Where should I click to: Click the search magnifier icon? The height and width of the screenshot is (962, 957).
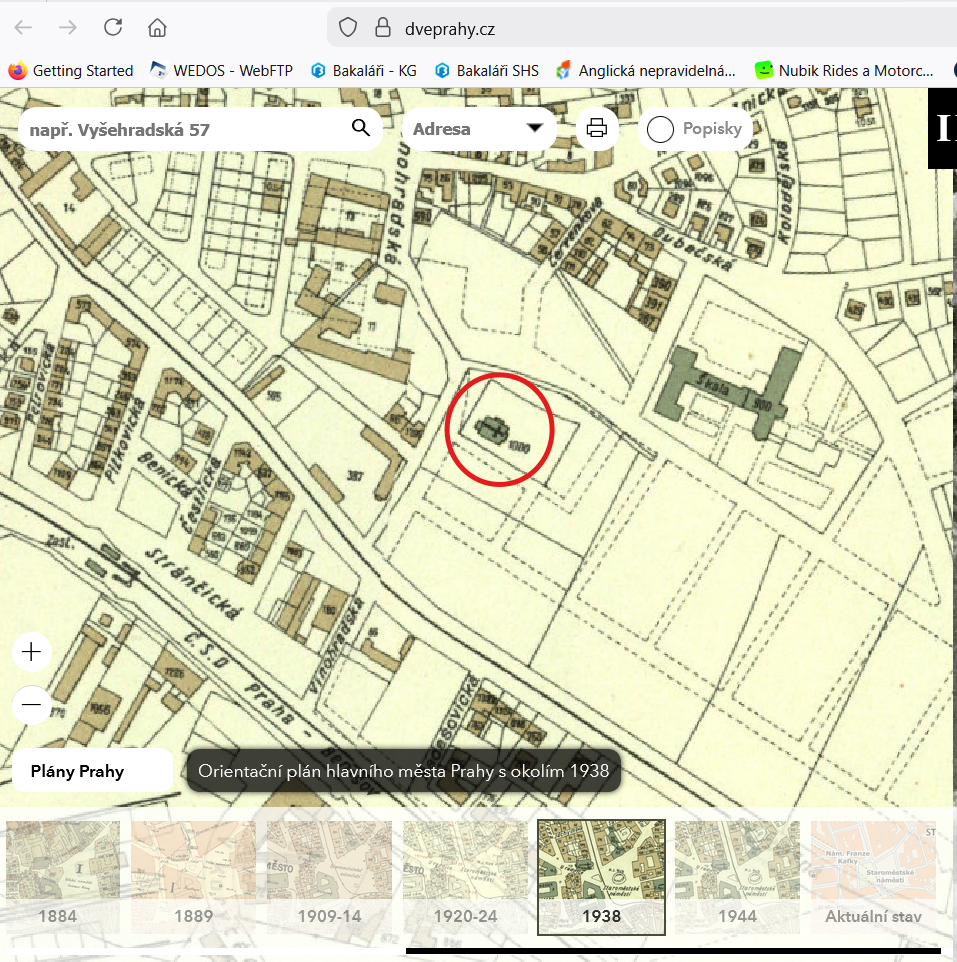(x=361, y=129)
